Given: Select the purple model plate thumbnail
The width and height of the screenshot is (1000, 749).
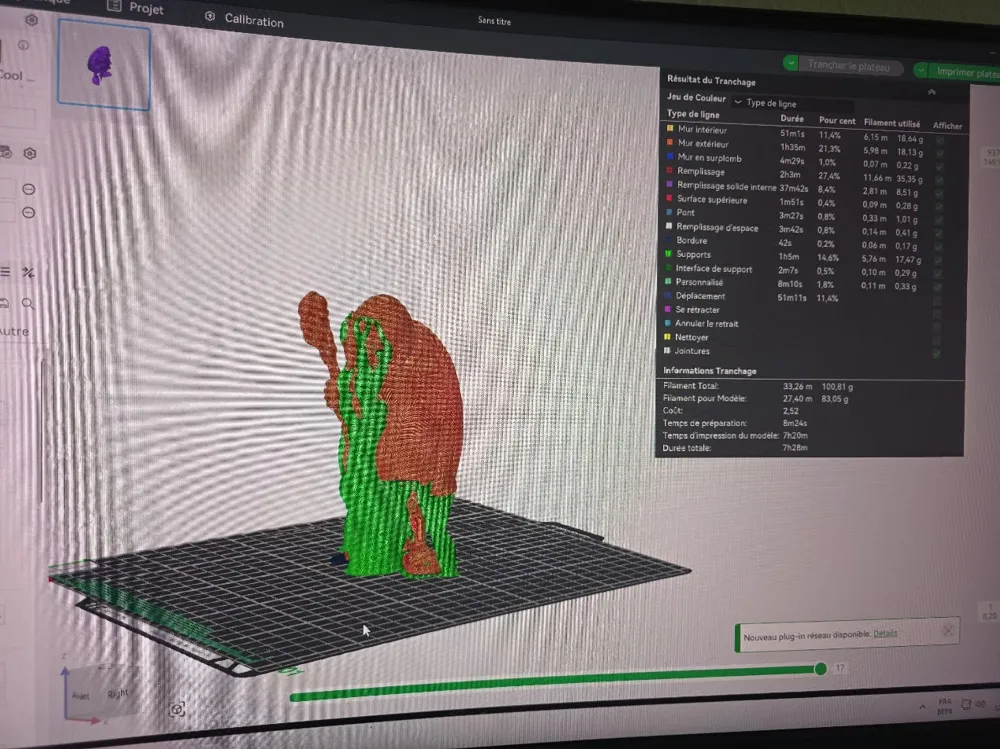Looking at the screenshot, I should [x=104, y=65].
